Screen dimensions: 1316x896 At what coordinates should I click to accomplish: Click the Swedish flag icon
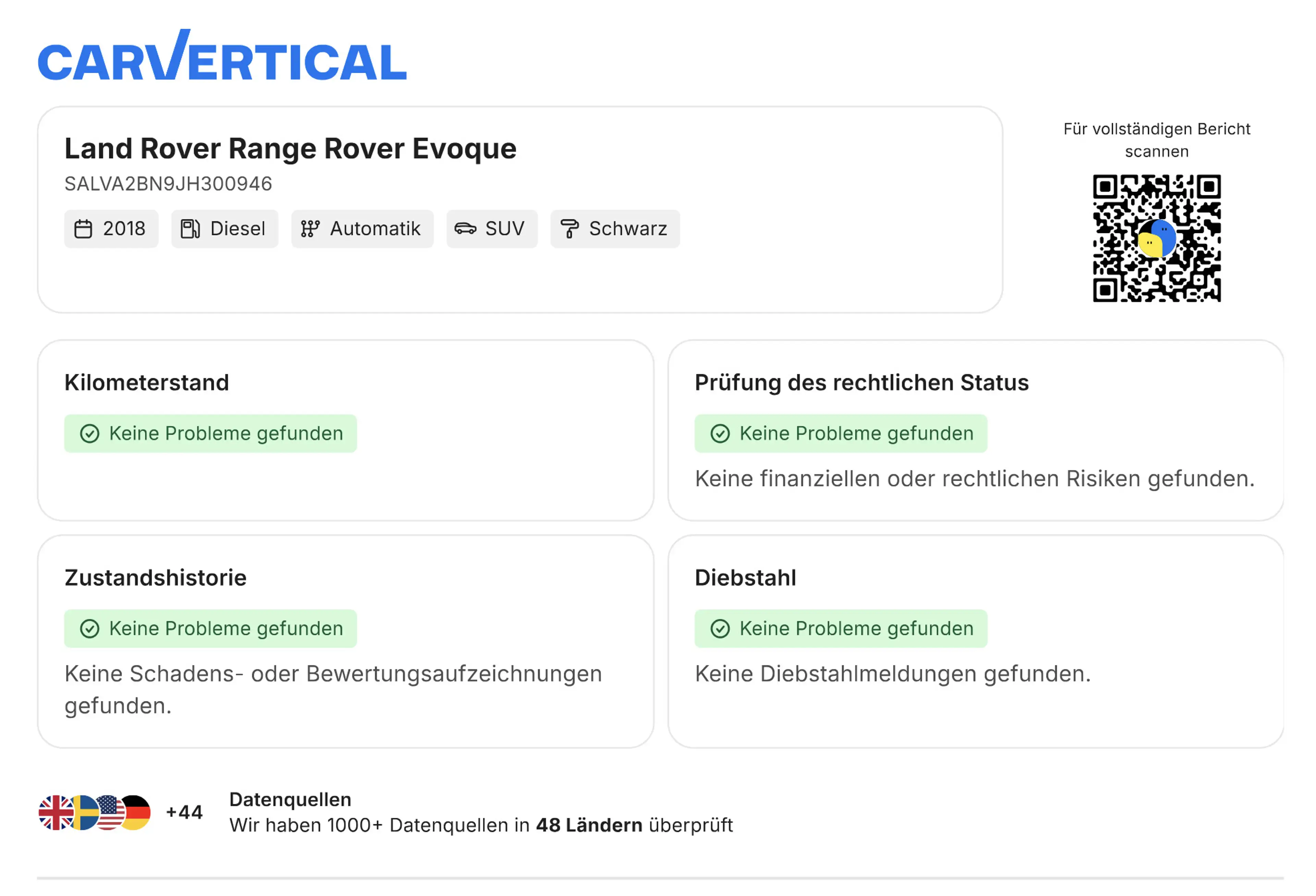coord(85,813)
